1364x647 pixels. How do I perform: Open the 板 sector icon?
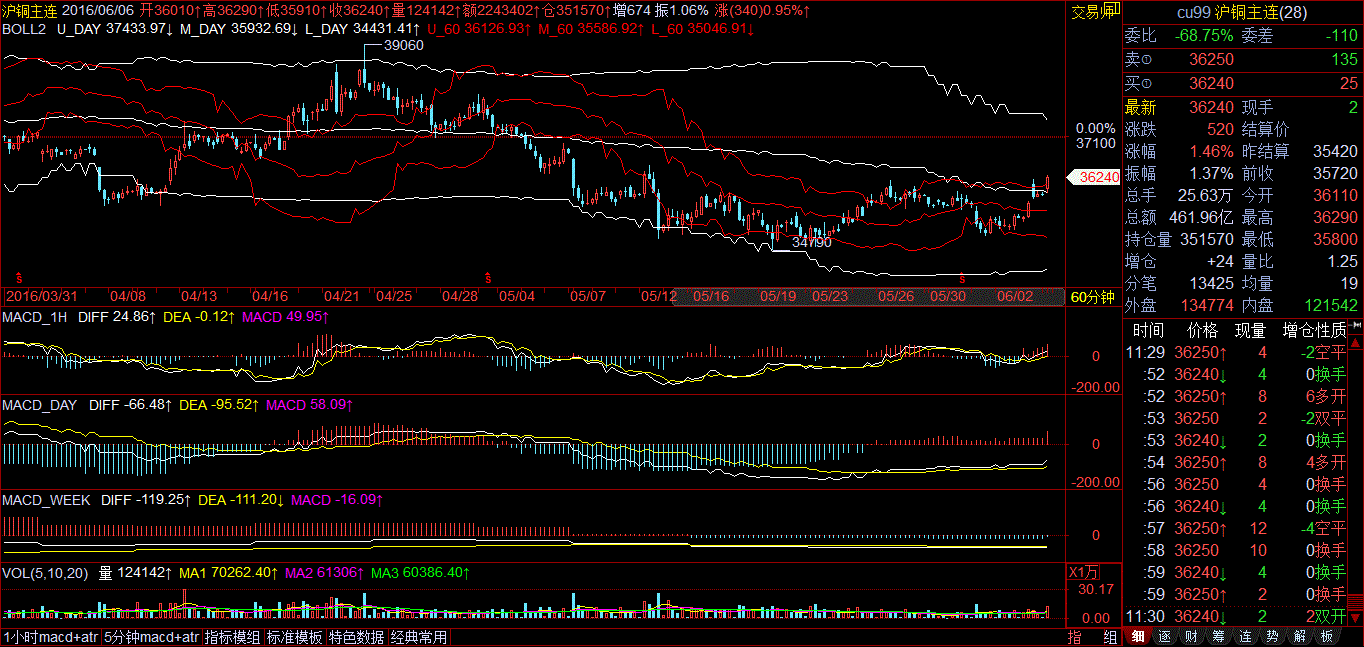1327,637
